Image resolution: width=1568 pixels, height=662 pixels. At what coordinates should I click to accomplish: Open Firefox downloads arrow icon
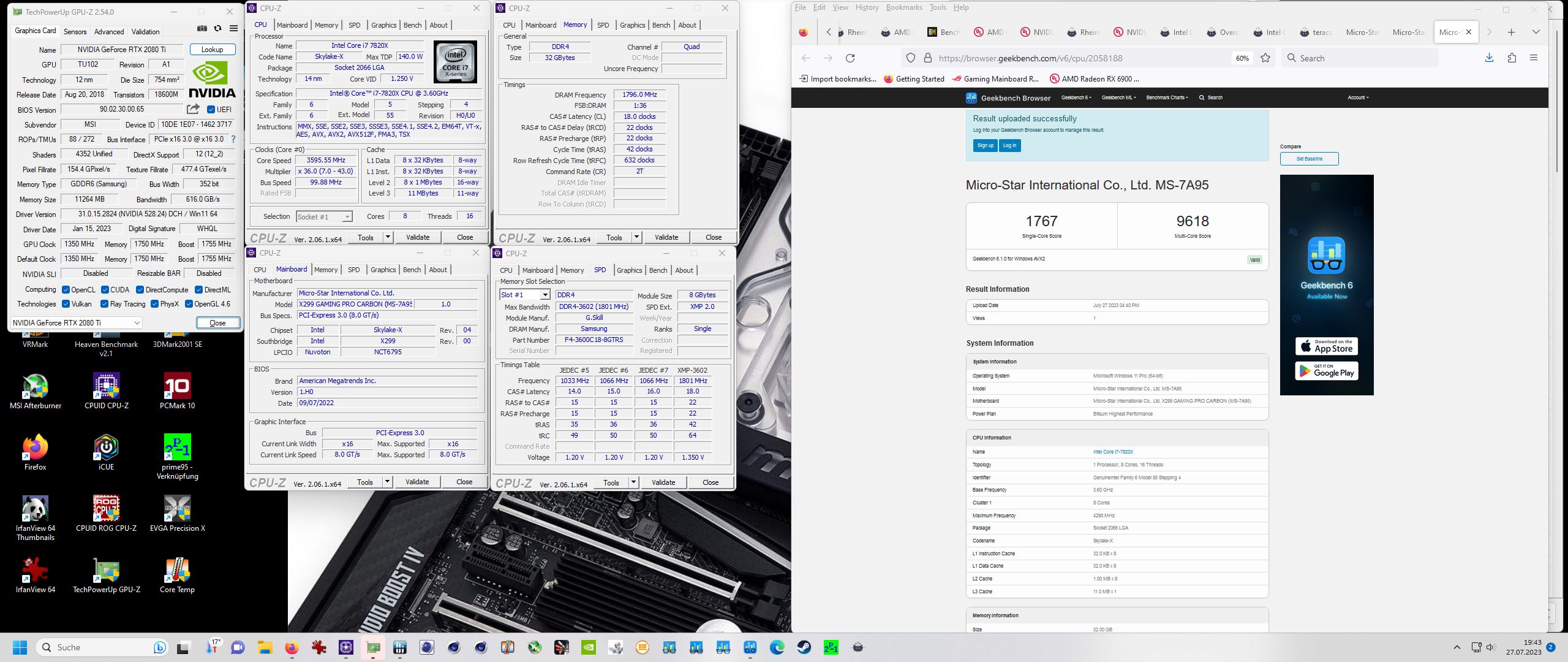click(1490, 58)
